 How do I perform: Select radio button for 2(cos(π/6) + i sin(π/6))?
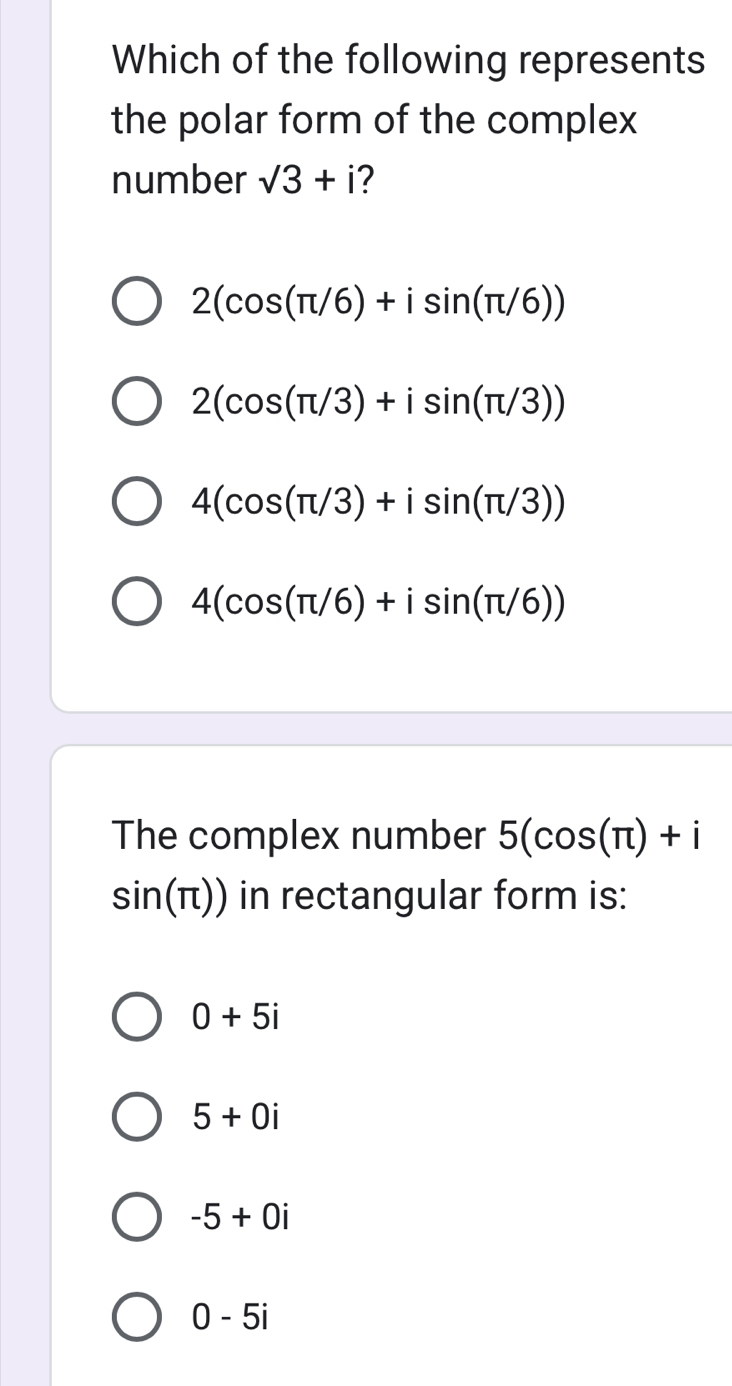coord(136,303)
